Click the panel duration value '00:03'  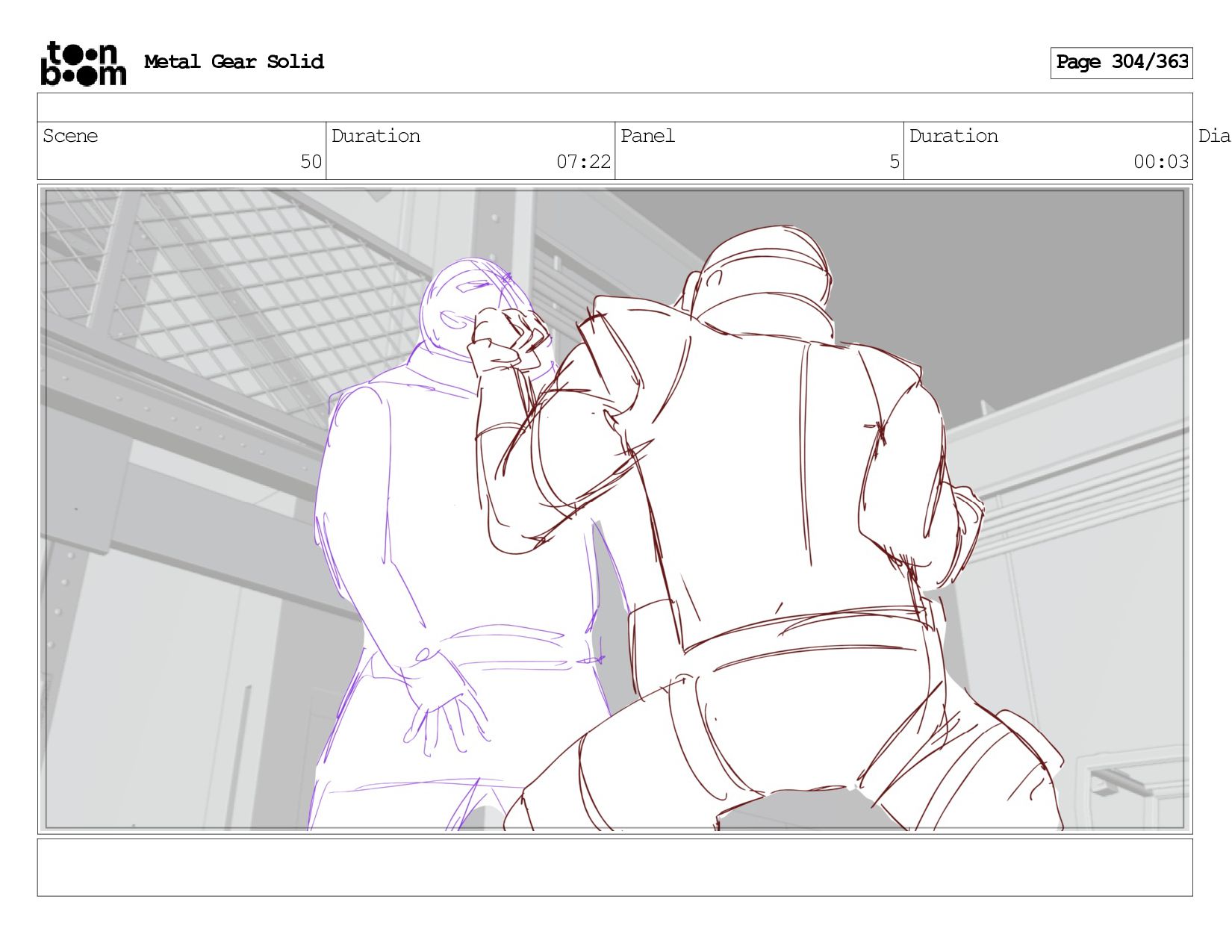point(1161,162)
